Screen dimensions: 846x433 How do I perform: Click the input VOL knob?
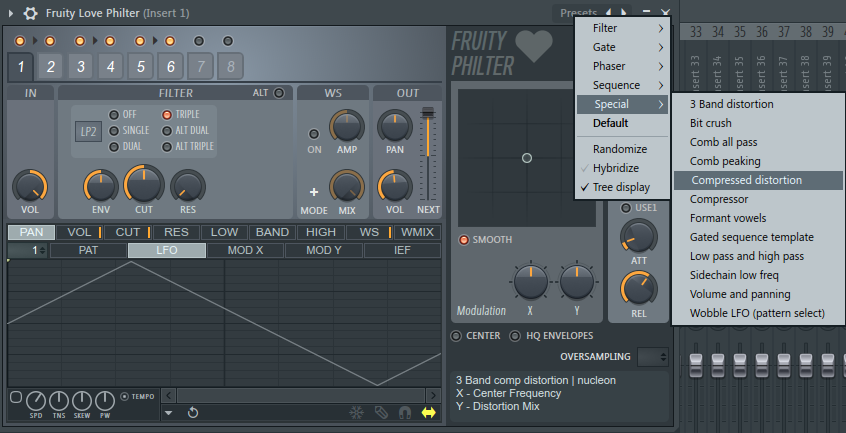(30, 186)
